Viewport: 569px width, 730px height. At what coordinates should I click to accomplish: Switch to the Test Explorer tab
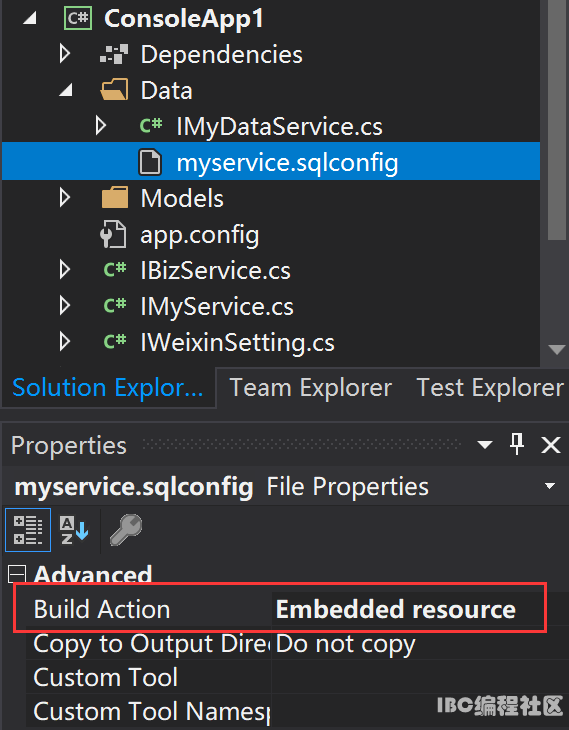pyautogui.click(x=490, y=387)
